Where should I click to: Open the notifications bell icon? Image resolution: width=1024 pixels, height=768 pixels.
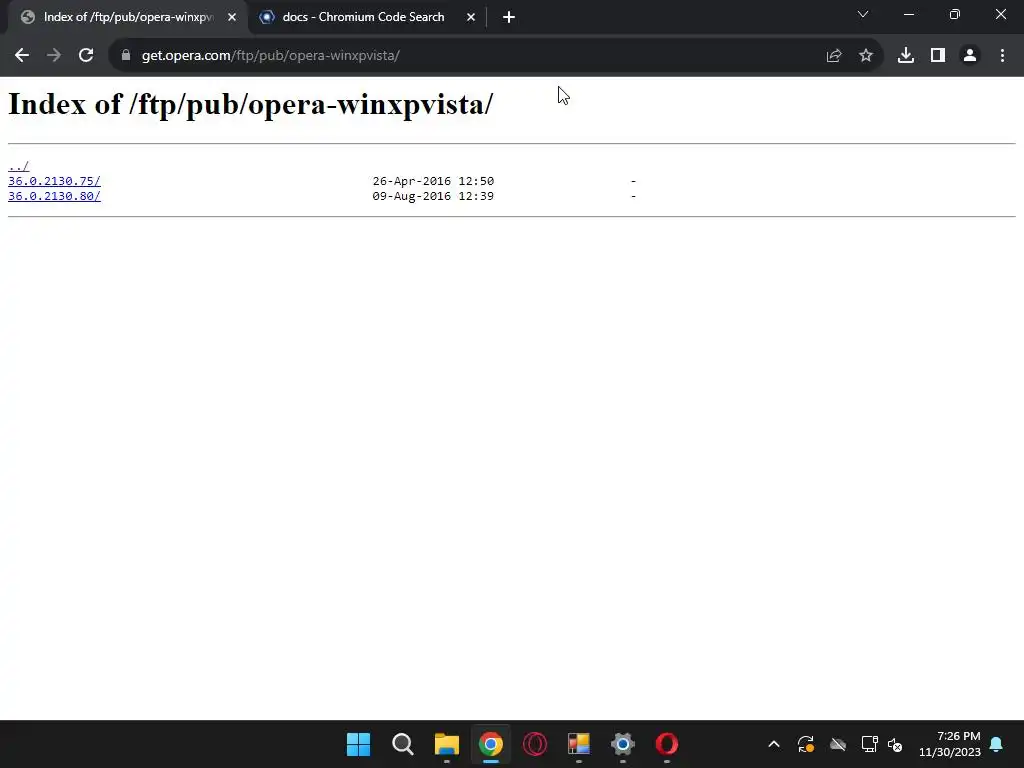tap(997, 744)
